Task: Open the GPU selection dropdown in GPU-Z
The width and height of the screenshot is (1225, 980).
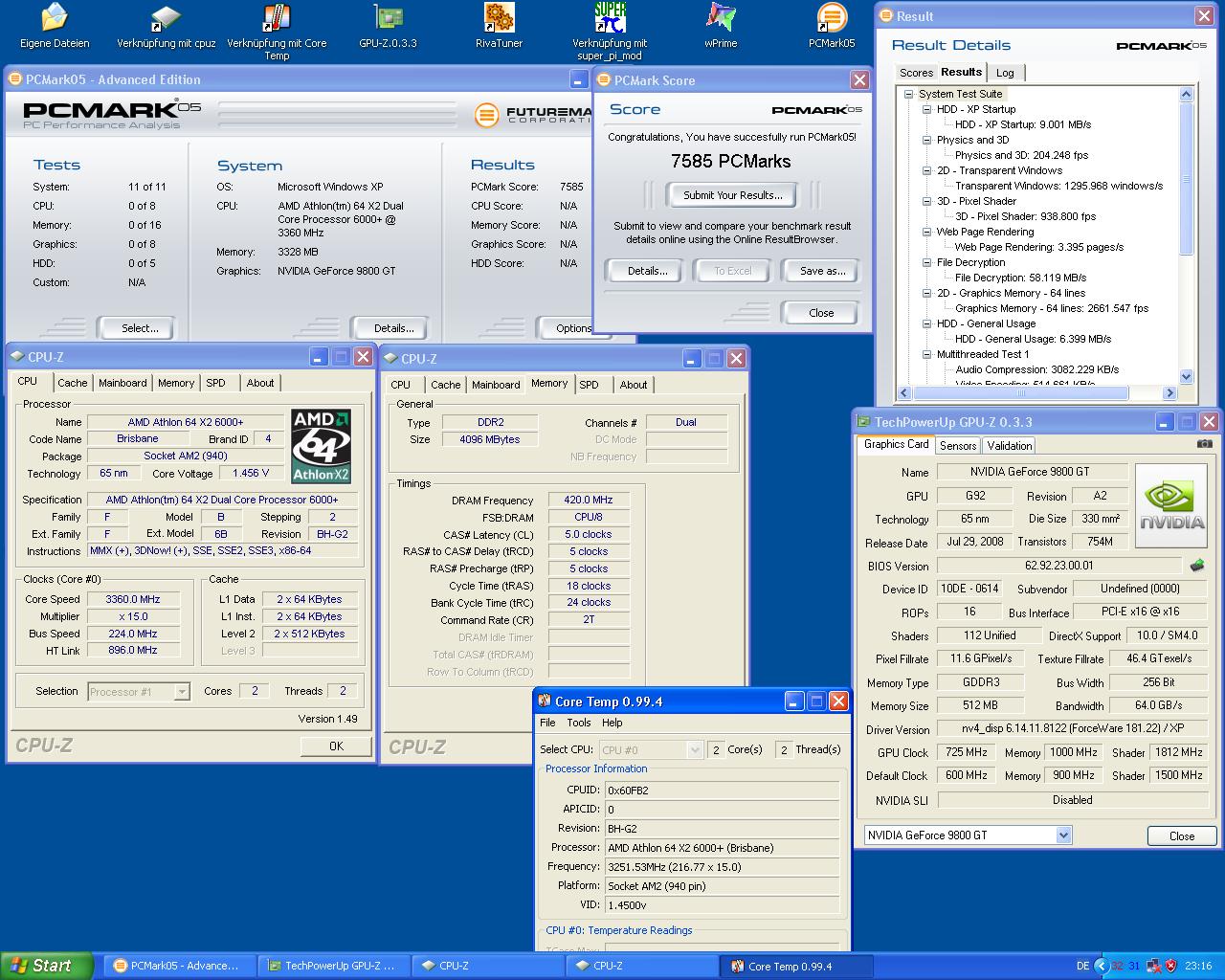Action: [x=1063, y=835]
